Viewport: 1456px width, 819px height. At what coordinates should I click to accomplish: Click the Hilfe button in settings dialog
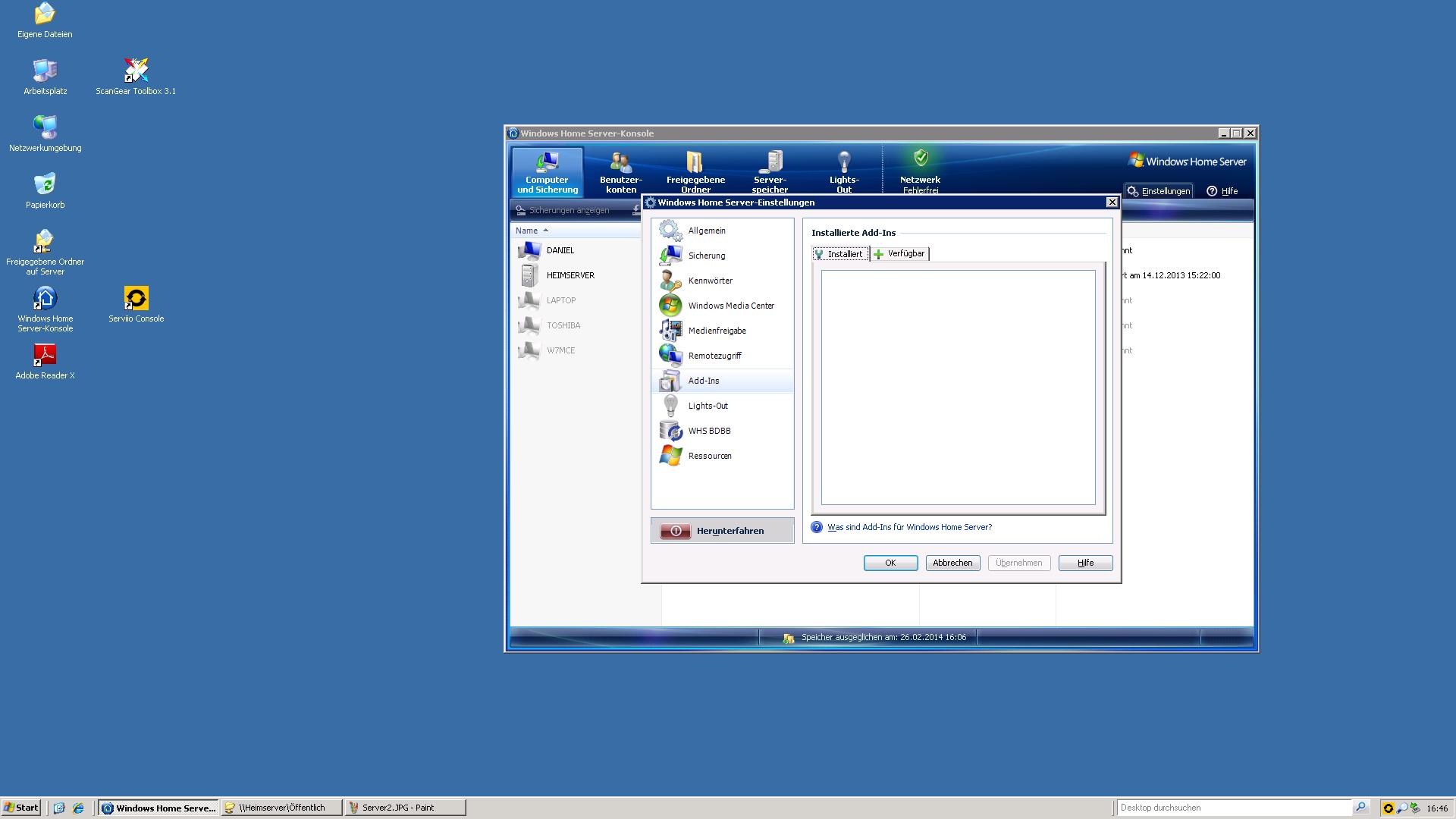(1085, 563)
